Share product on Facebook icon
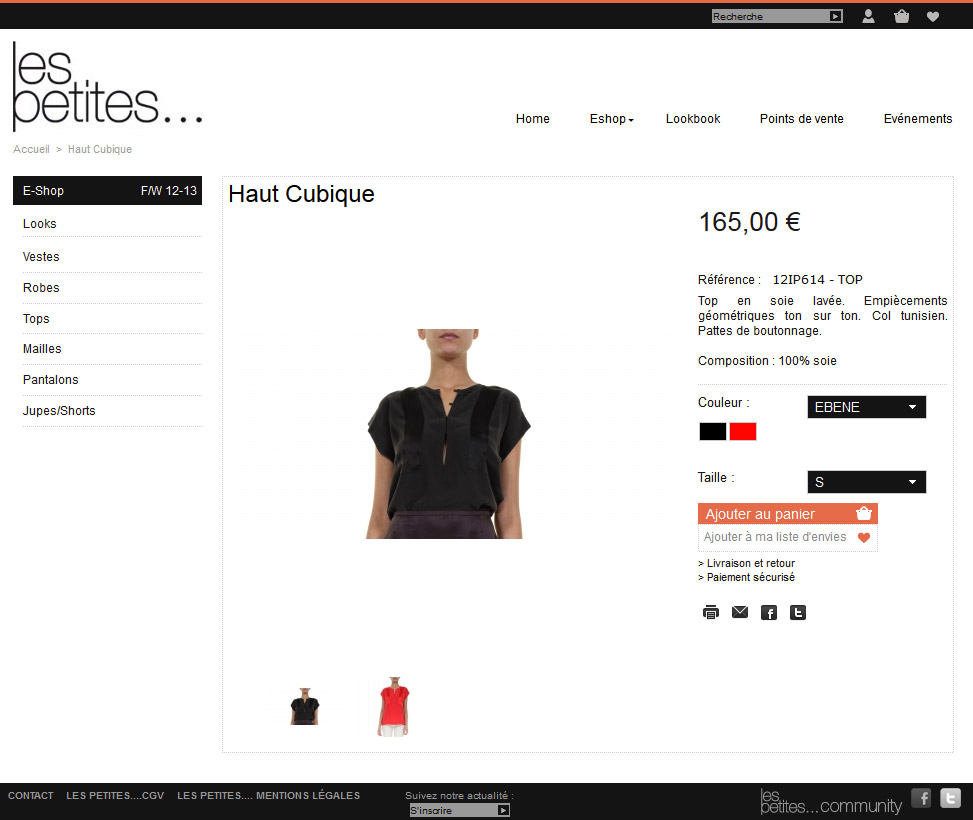This screenshot has width=973, height=820. [769, 613]
